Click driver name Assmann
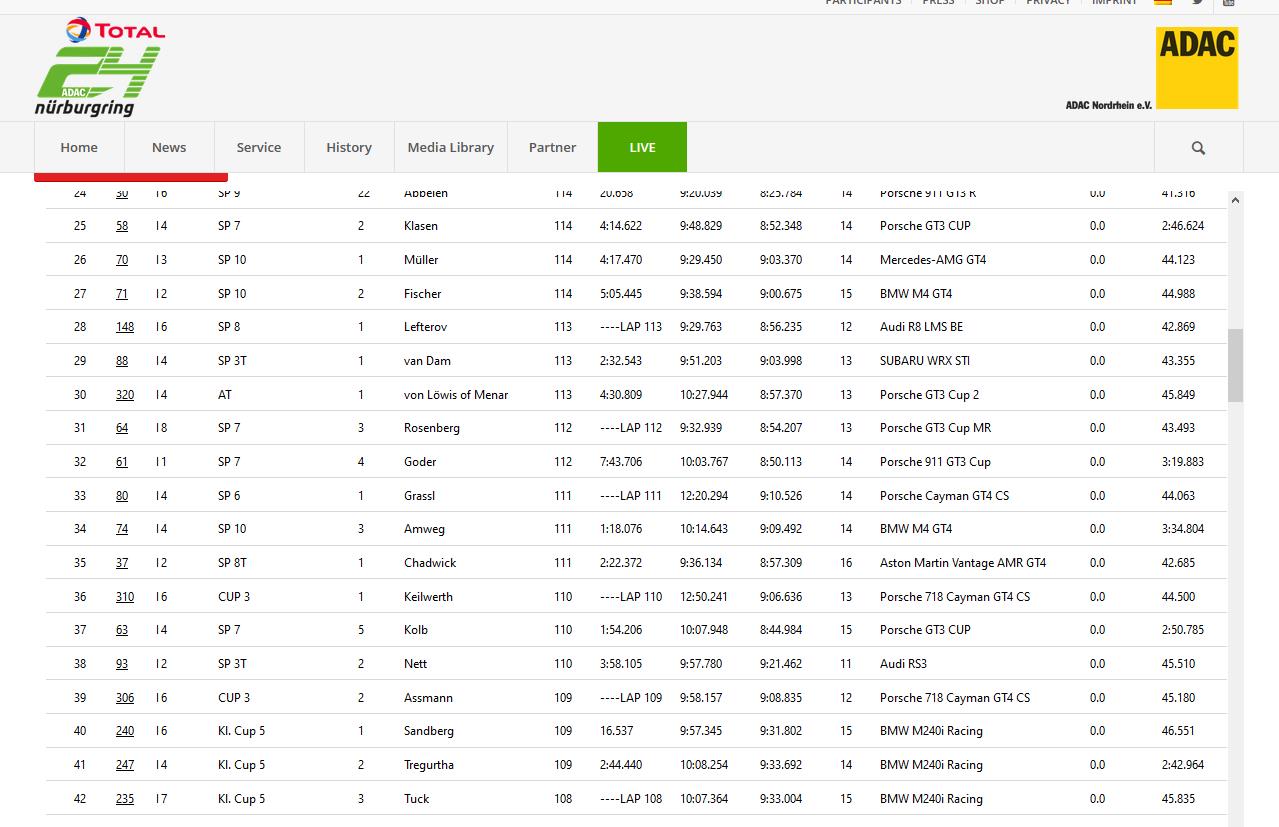Image resolution: width=1279 pixels, height=827 pixels. click(x=429, y=698)
